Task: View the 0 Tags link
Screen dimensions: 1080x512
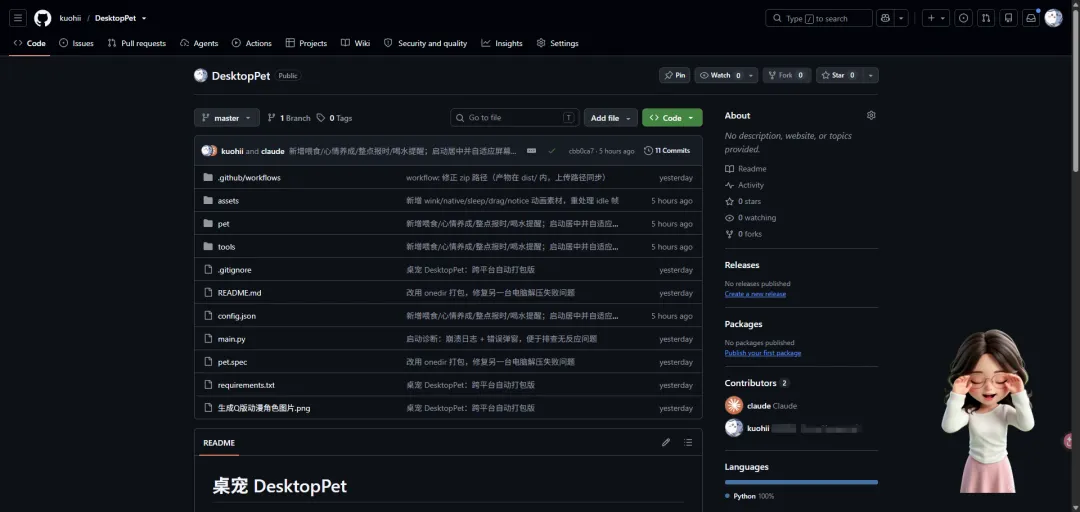Action: (x=335, y=118)
